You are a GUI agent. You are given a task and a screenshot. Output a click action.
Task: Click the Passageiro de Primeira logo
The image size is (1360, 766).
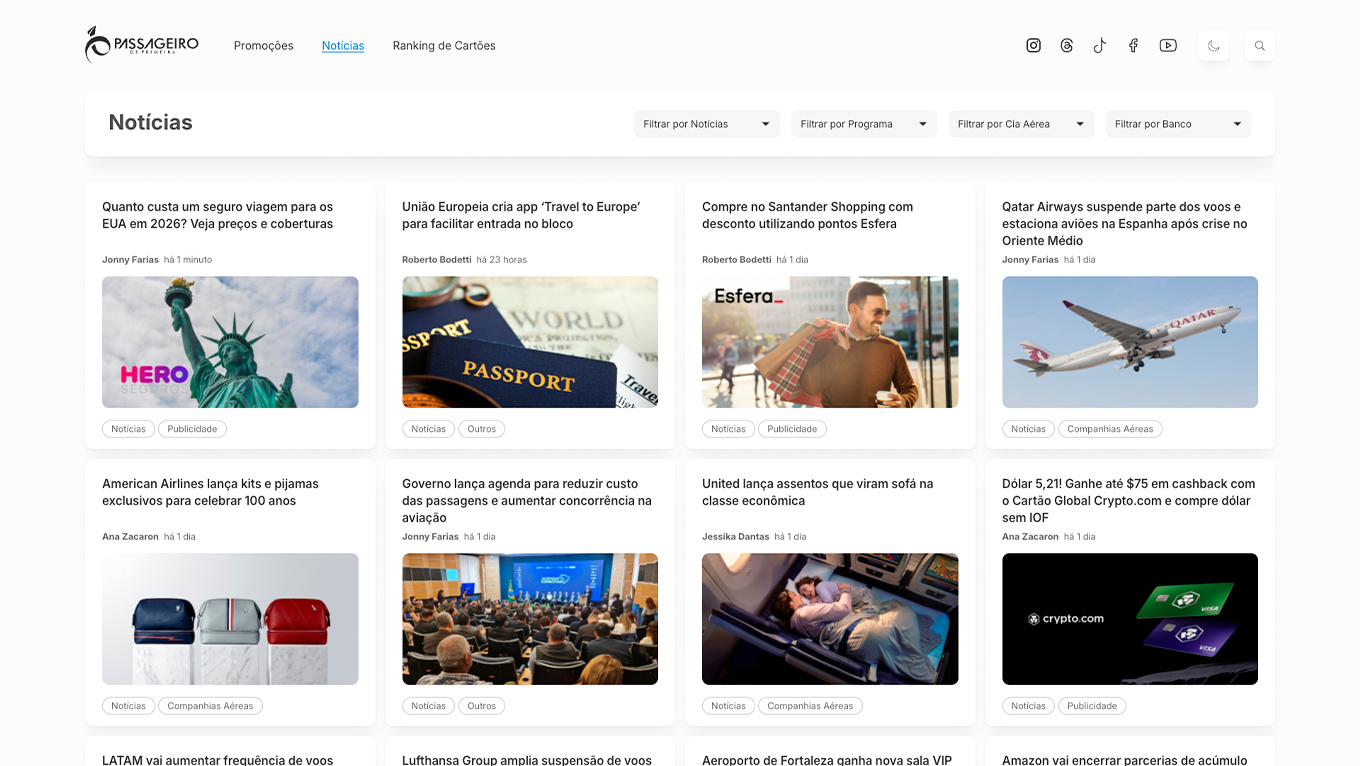[141, 44]
